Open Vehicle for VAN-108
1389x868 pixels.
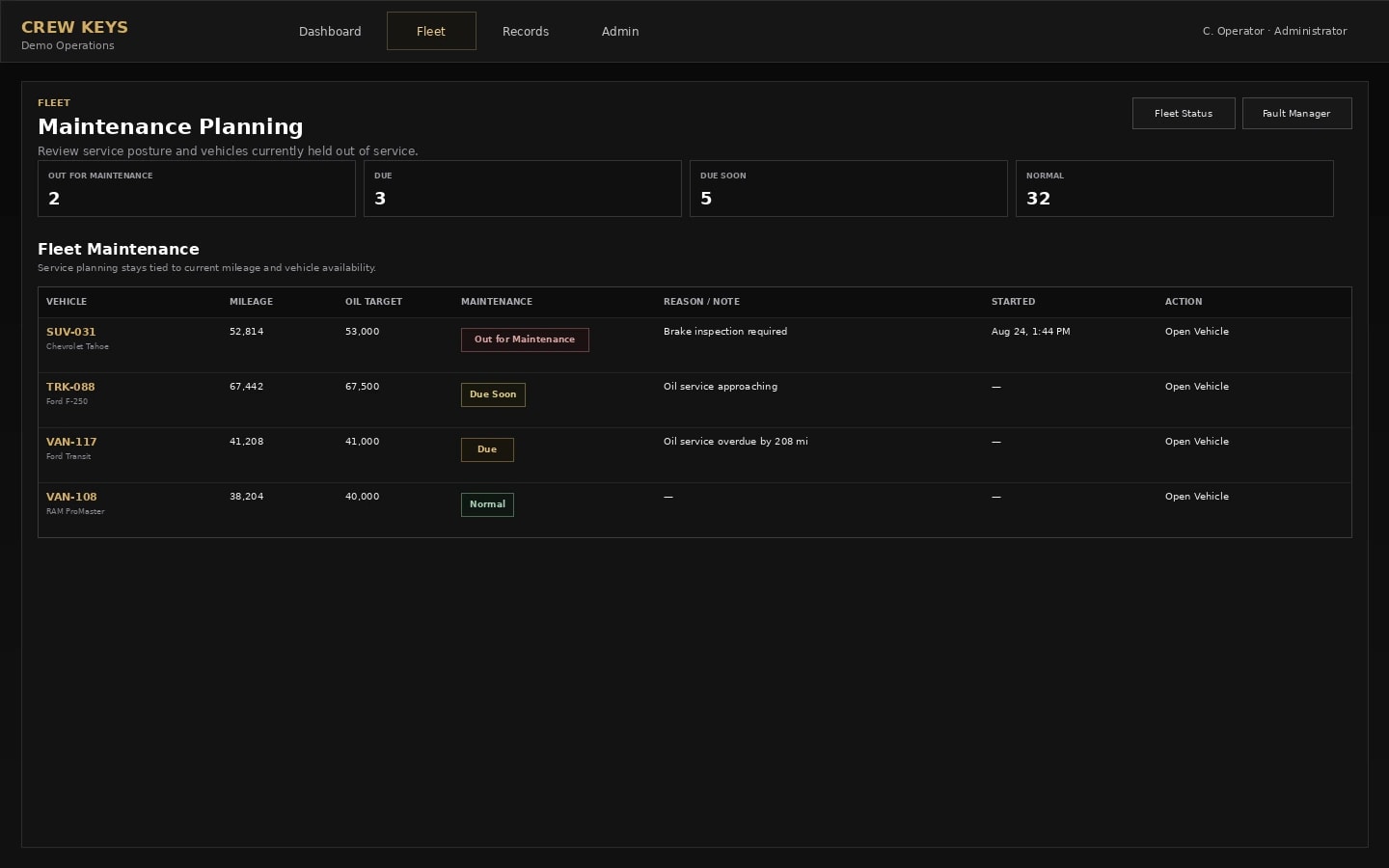pos(1197,497)
